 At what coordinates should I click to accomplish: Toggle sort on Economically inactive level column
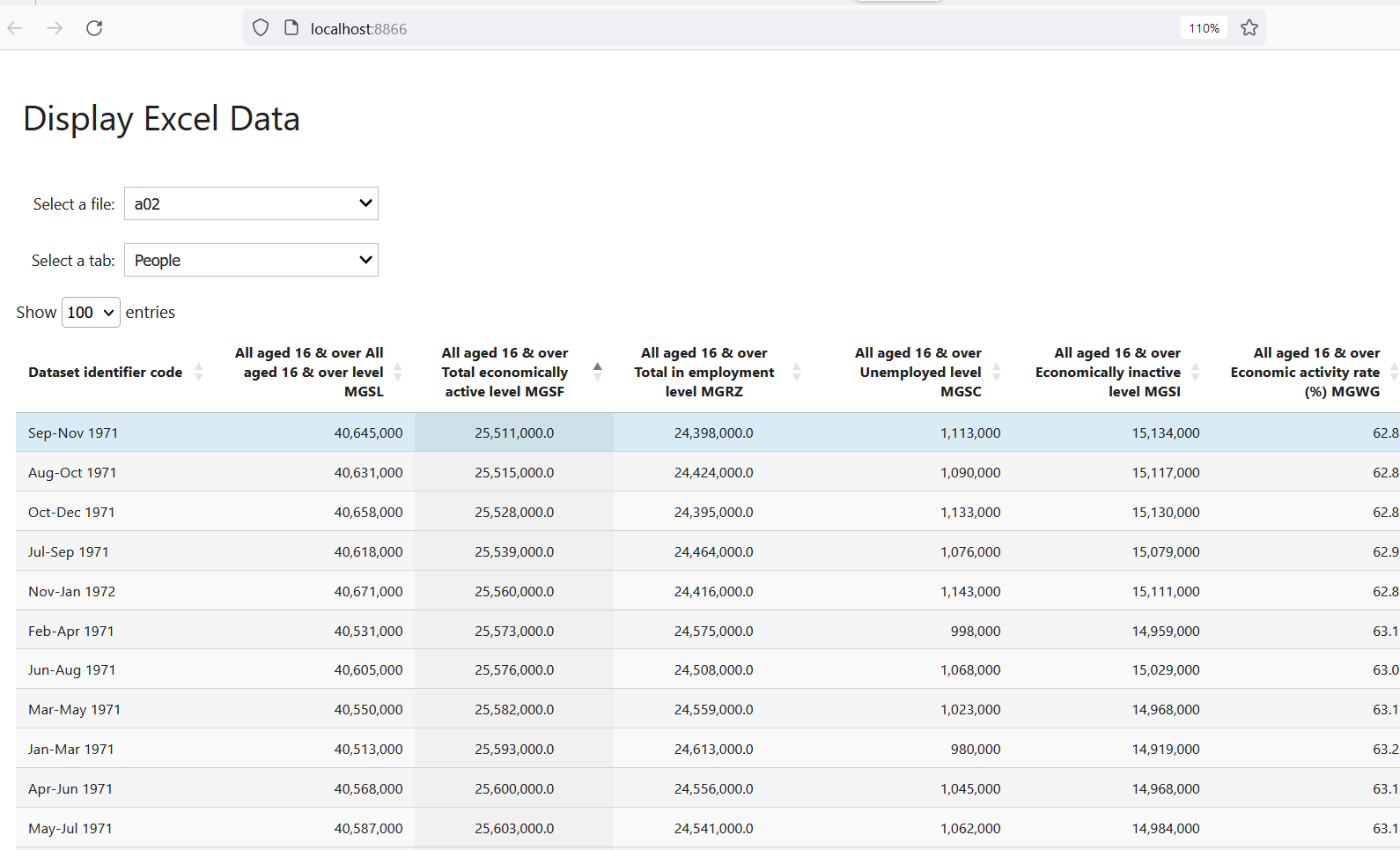tap(1108, 373)
